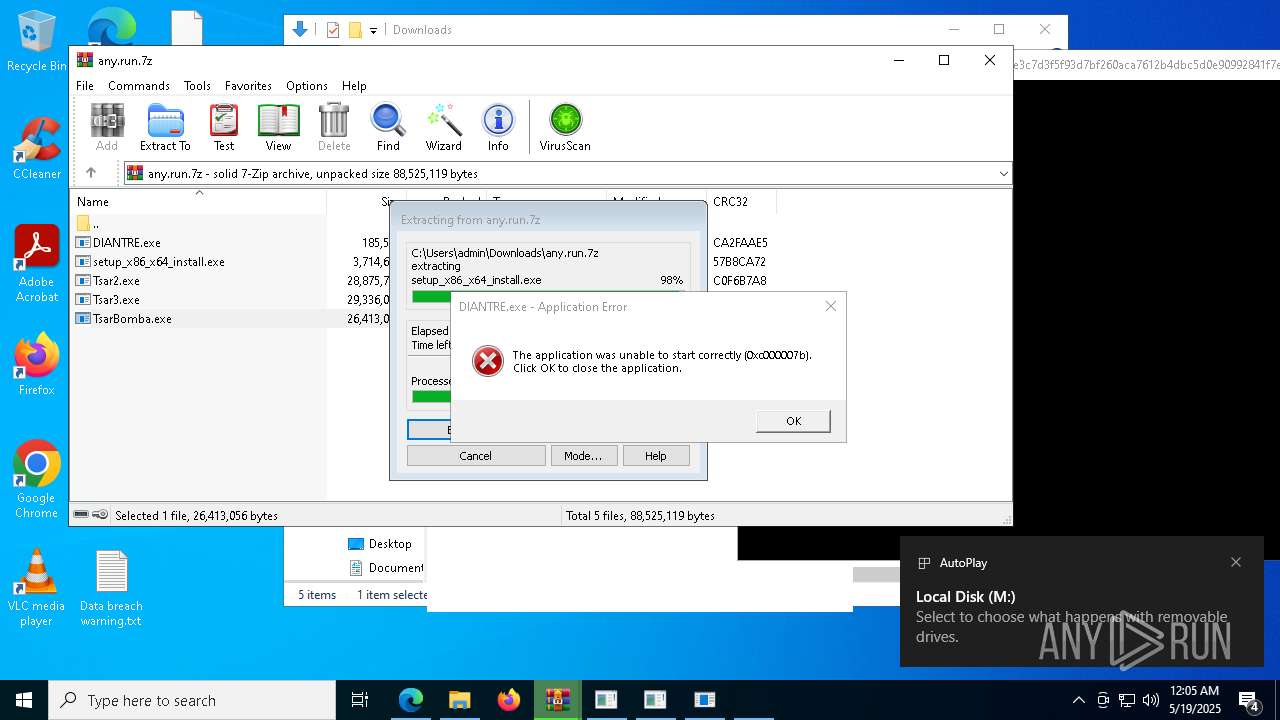The width and height of the screenshot is (1280, 720).
Task: Open the Help menu
Action: (354, 86)
